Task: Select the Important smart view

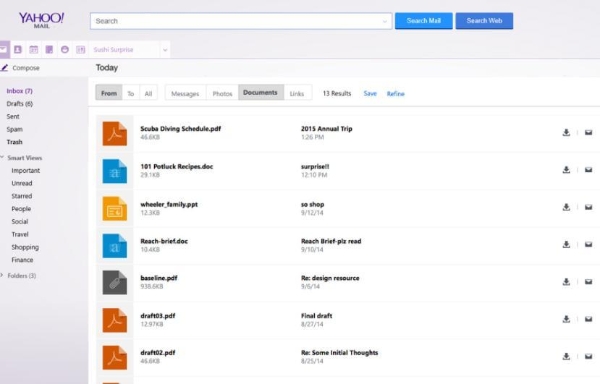Action: [26, 171]
